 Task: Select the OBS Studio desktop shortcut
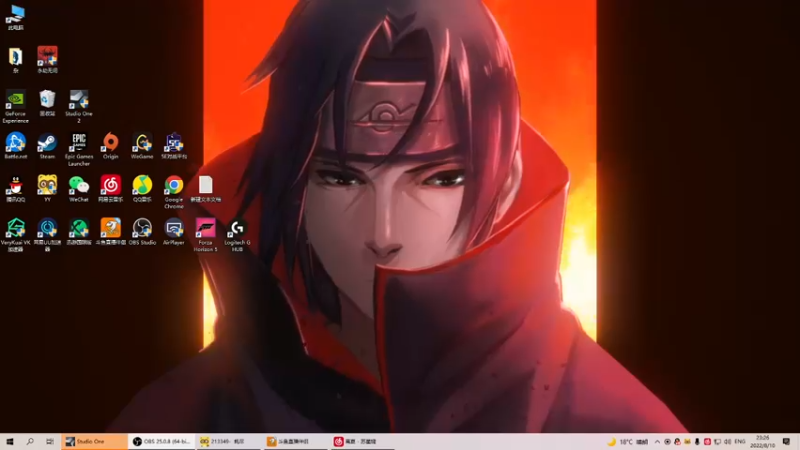(142, 232)
